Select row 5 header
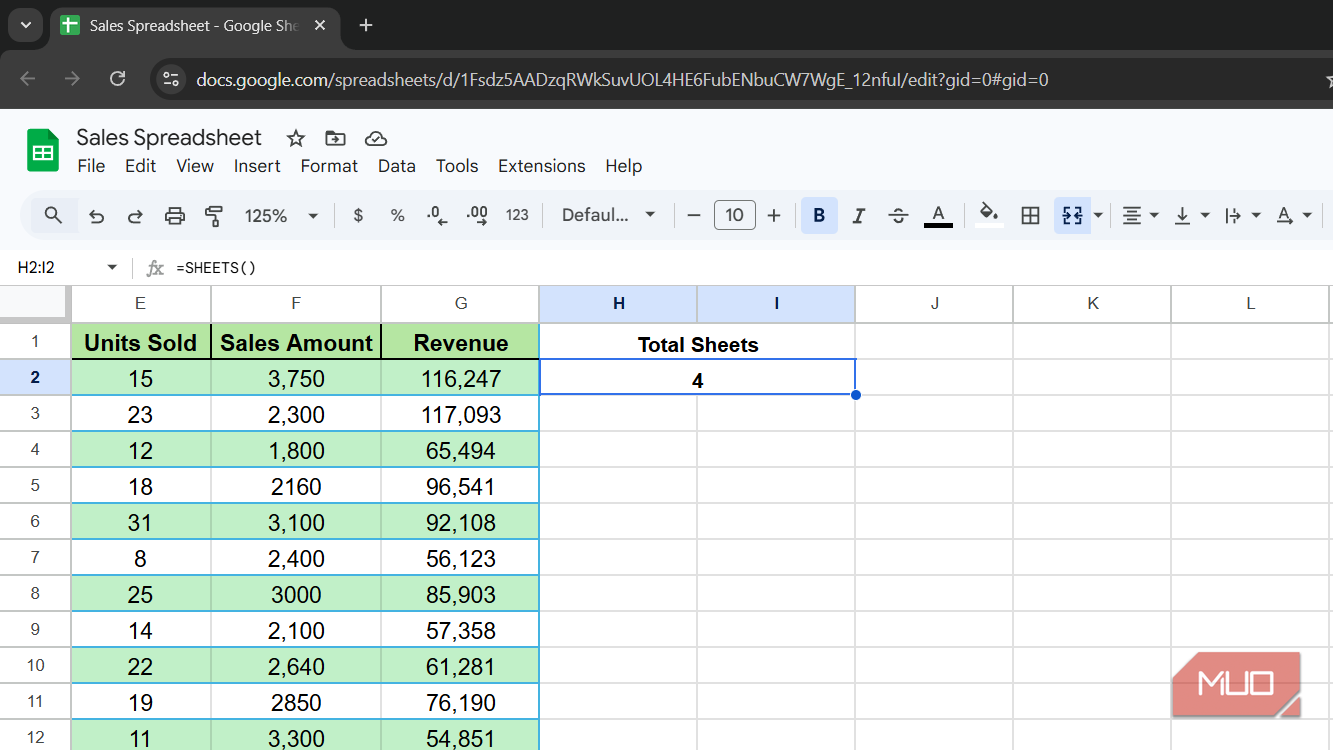This screenshot has height=750, width=1333. pos(35,486)
